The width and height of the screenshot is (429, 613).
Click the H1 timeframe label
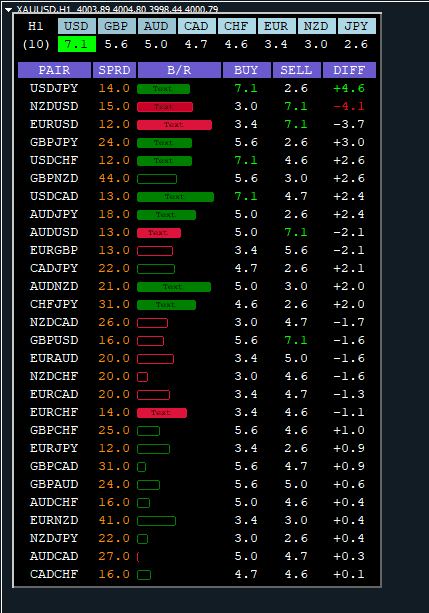[36, 26]
